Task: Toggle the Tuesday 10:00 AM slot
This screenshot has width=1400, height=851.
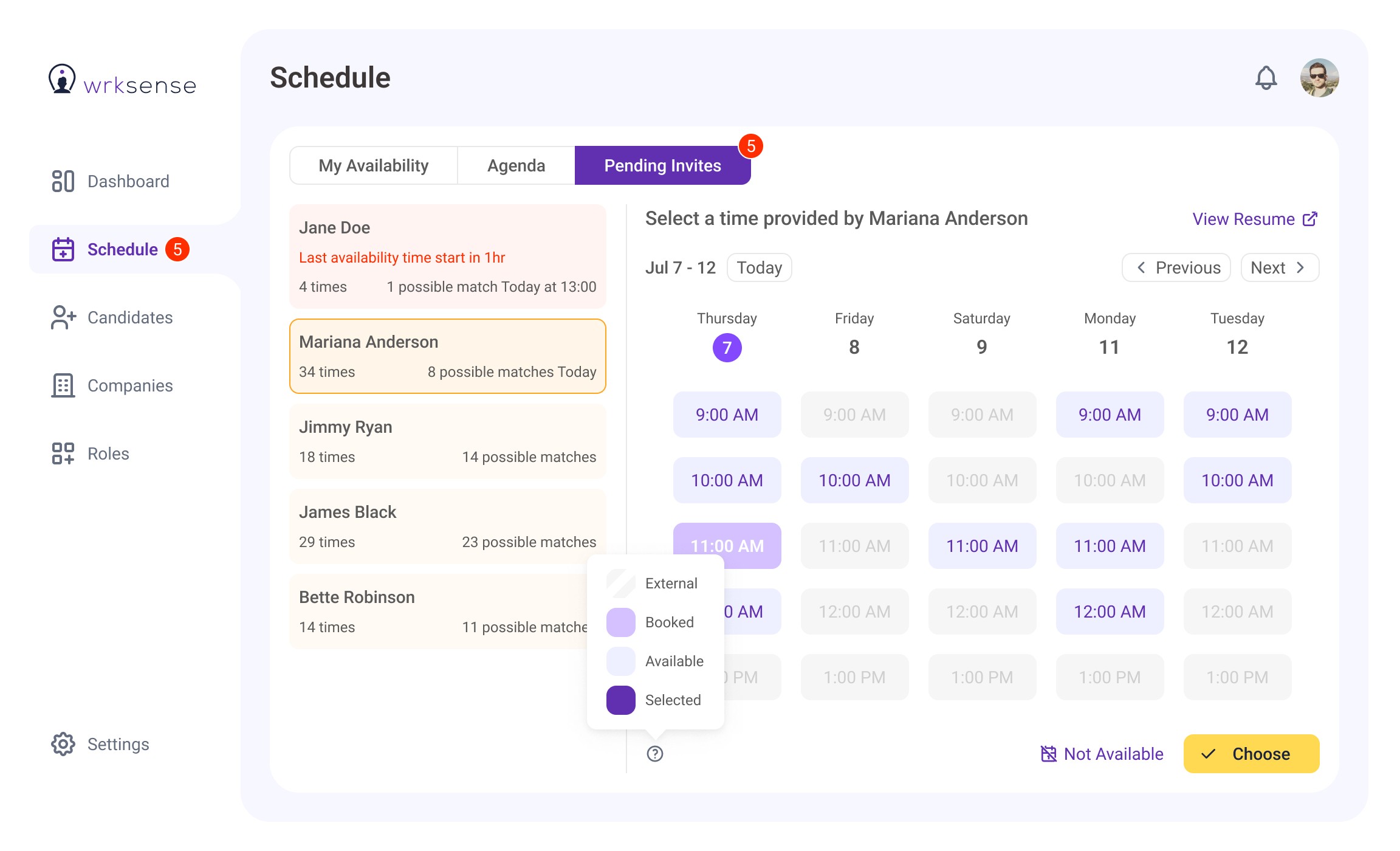Action: coord(1237,480)
